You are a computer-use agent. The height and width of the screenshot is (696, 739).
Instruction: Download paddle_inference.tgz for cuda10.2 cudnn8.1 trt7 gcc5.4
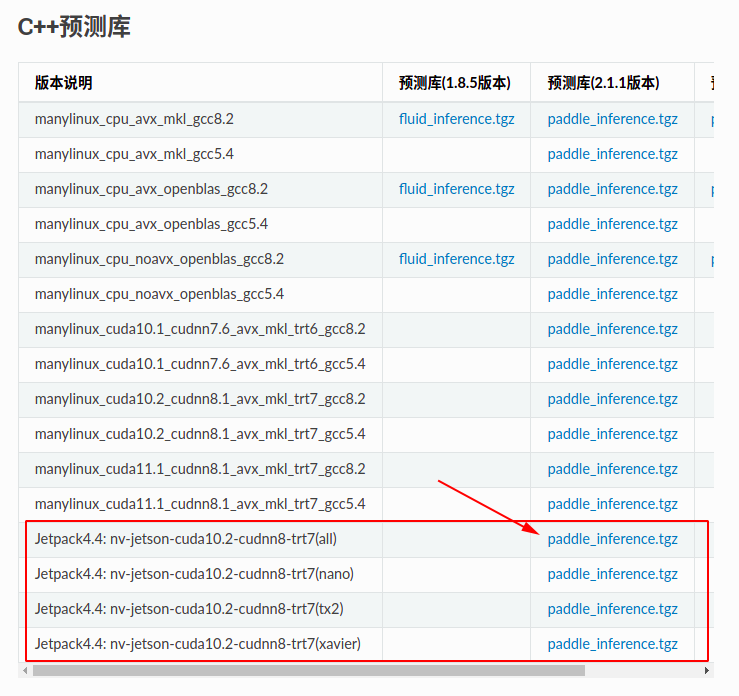pyautogui.click(x=612, y=434)
